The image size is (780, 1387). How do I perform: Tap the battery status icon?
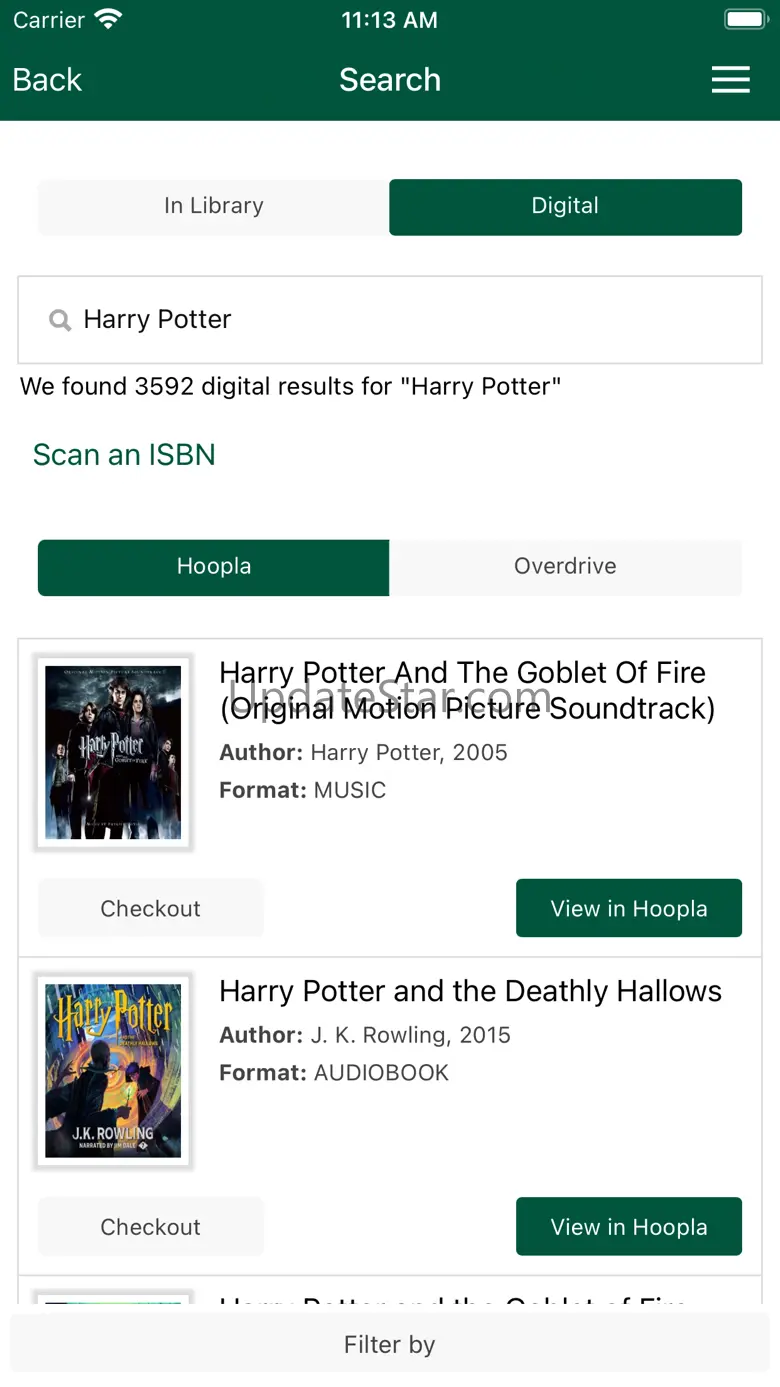[744, 19]
